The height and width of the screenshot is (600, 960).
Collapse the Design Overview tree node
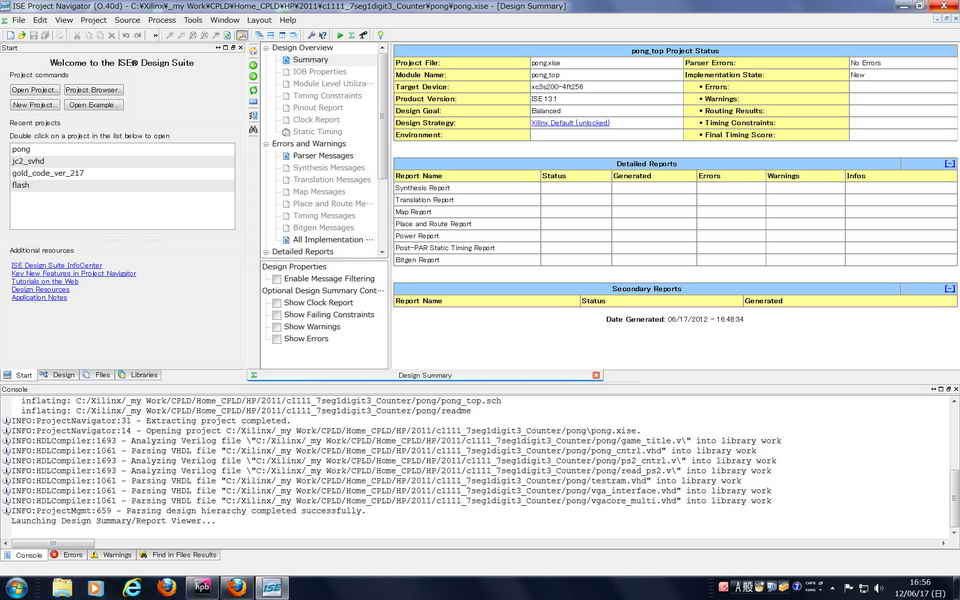pyautogui.click(x=266, y=48)
